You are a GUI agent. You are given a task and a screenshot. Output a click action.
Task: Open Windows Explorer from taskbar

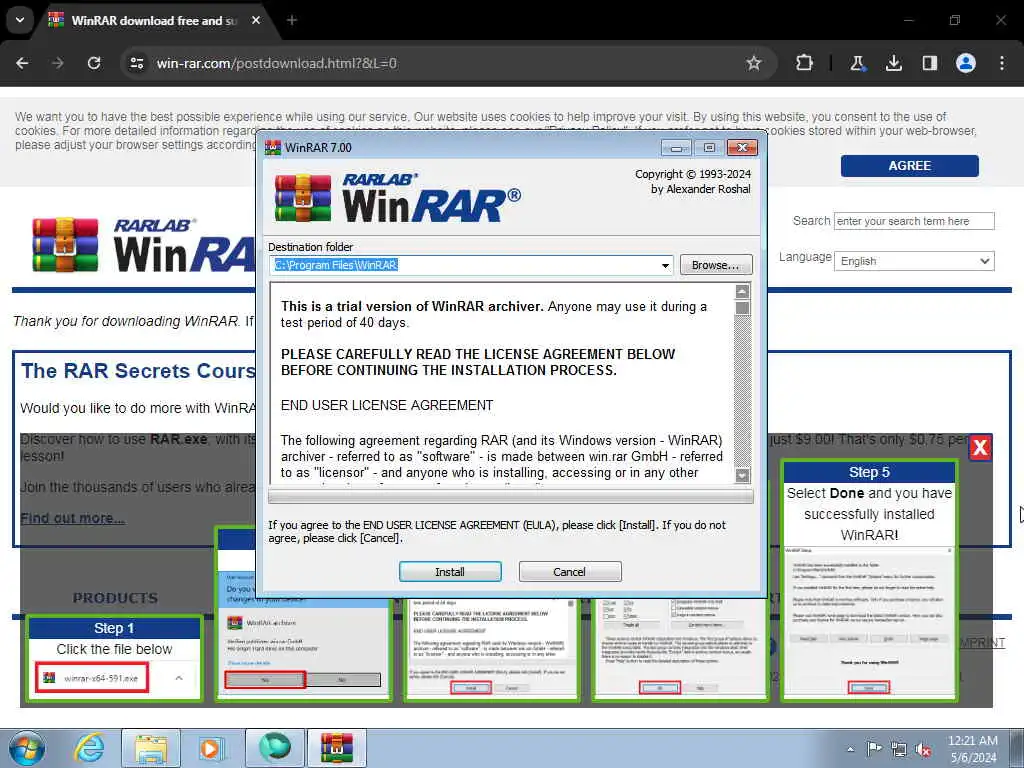tap(151, 748)
